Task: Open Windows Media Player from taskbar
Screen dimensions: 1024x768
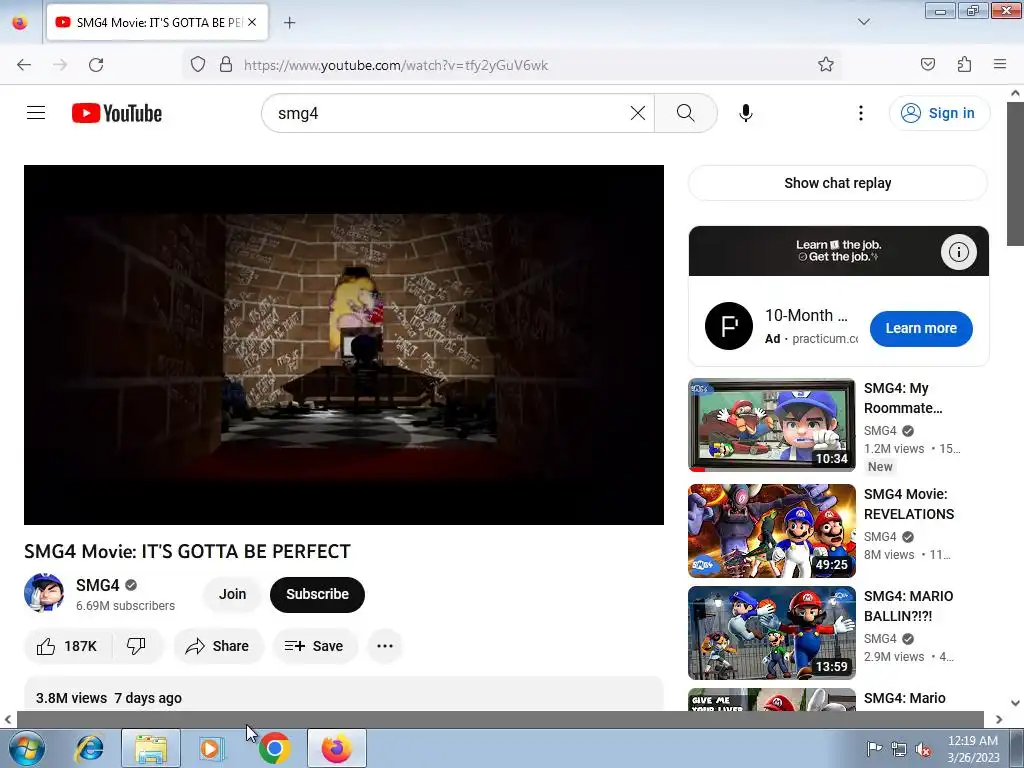Action: point(211,748)
